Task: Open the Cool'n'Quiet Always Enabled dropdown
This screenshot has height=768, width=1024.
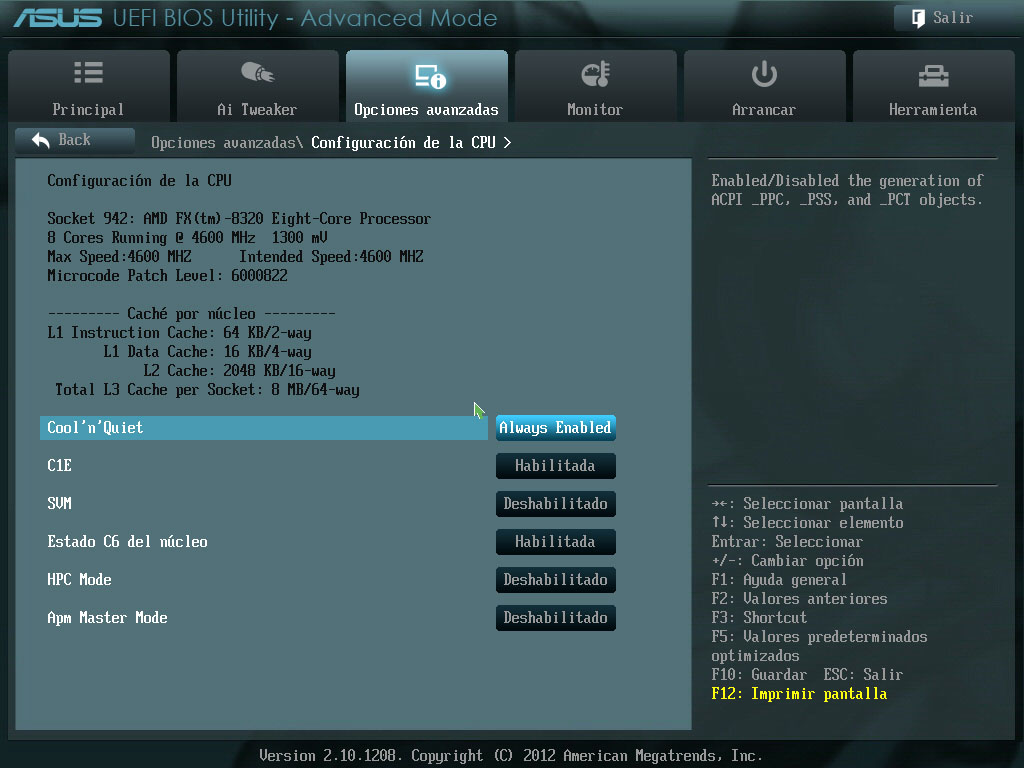Action: 555,428
